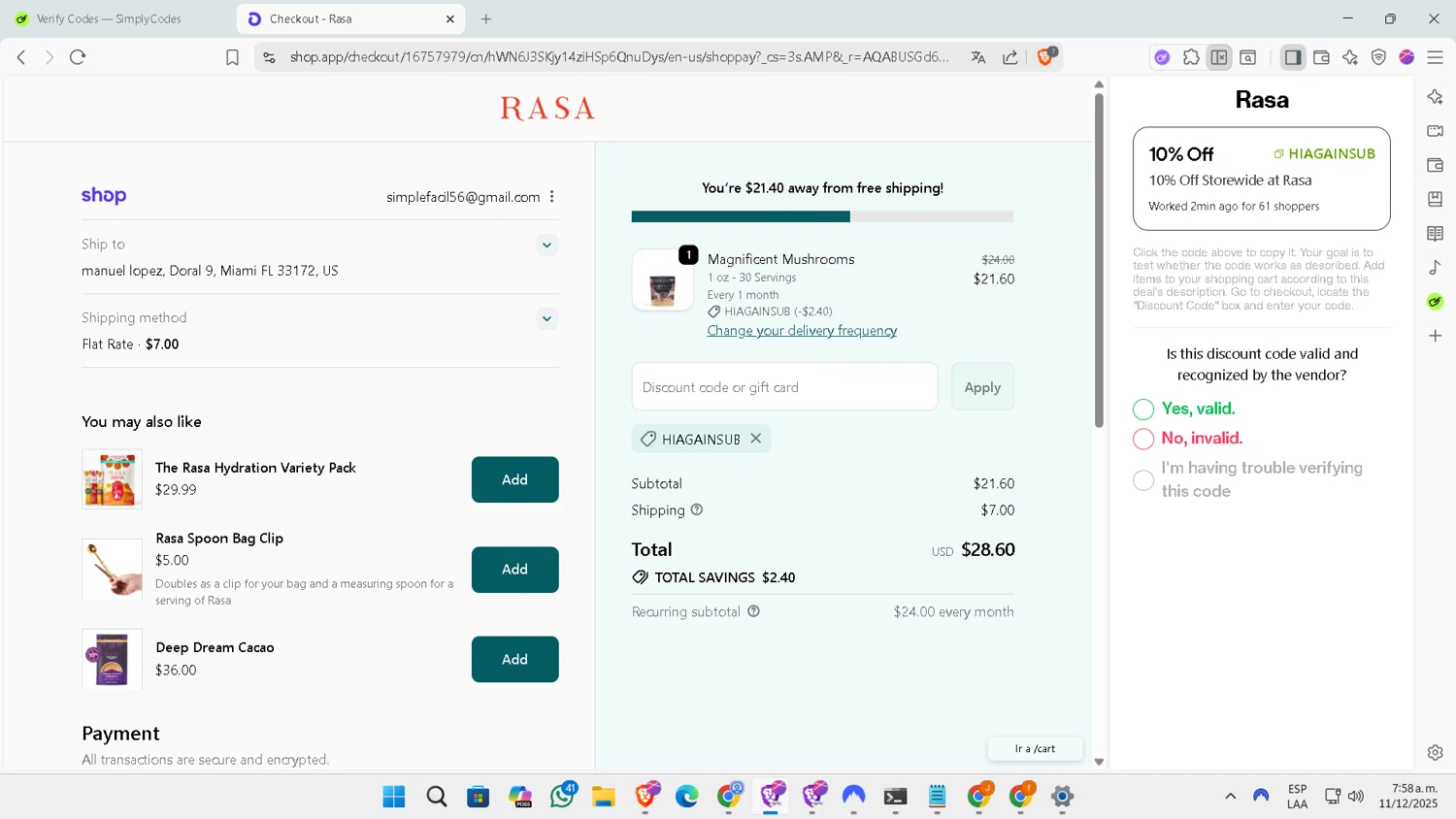Open the Extensions puzzle icon
Viewport: 1456px width, 819px height.
coord(1191,57)
